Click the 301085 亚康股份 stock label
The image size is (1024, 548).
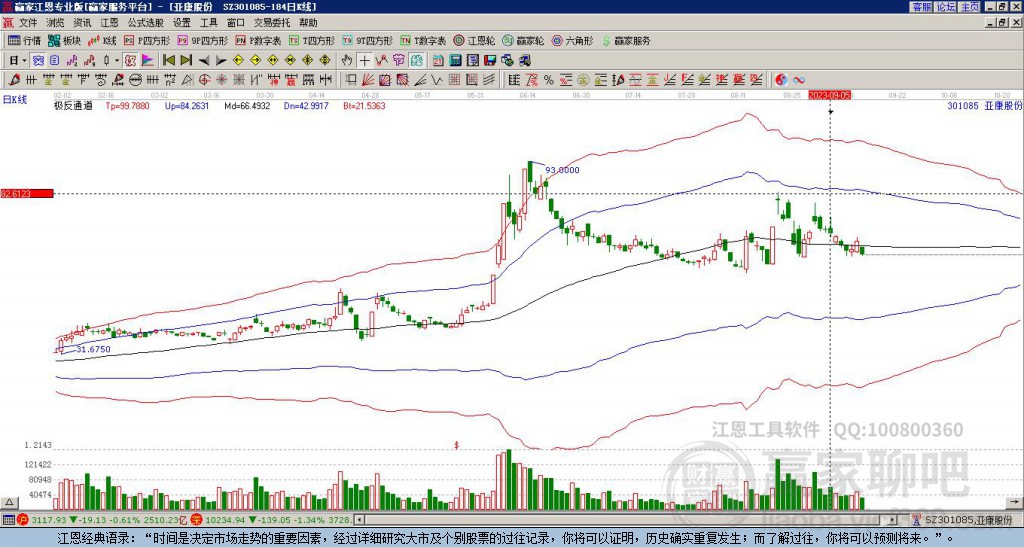[x=984, y=105]
